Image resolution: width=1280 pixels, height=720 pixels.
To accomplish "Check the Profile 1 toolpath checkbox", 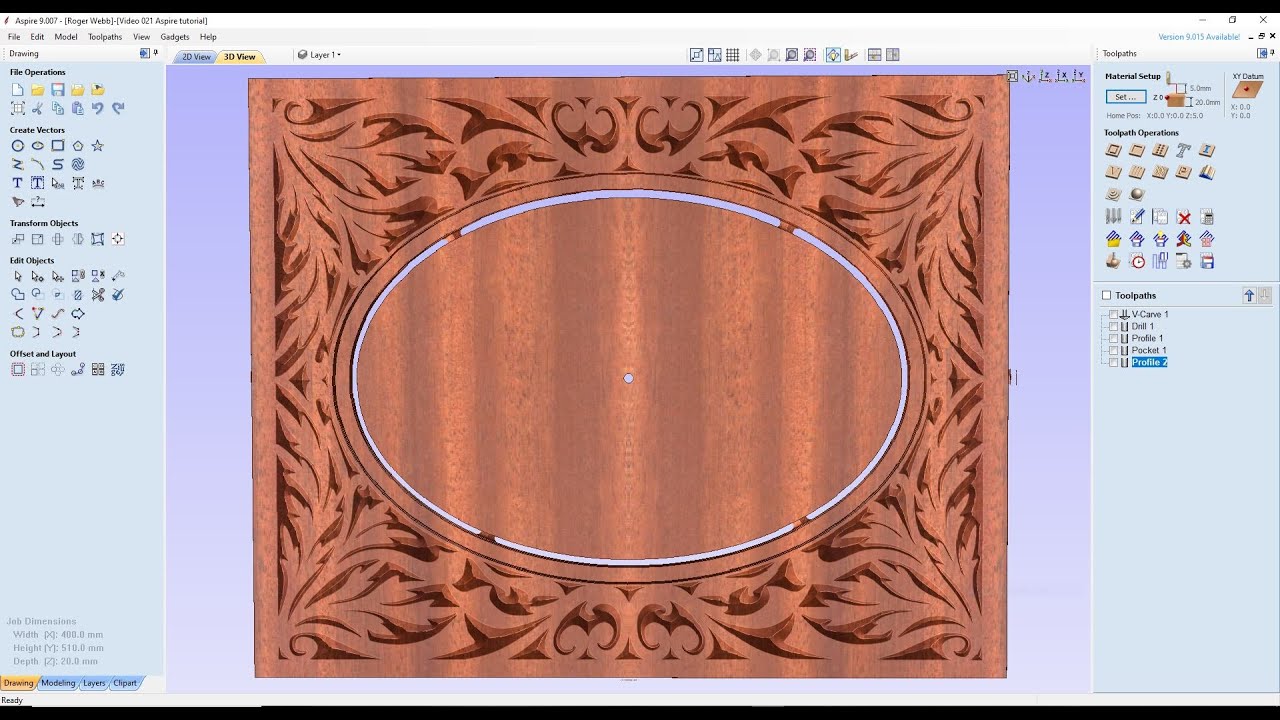I will (x=1114, y=338).
